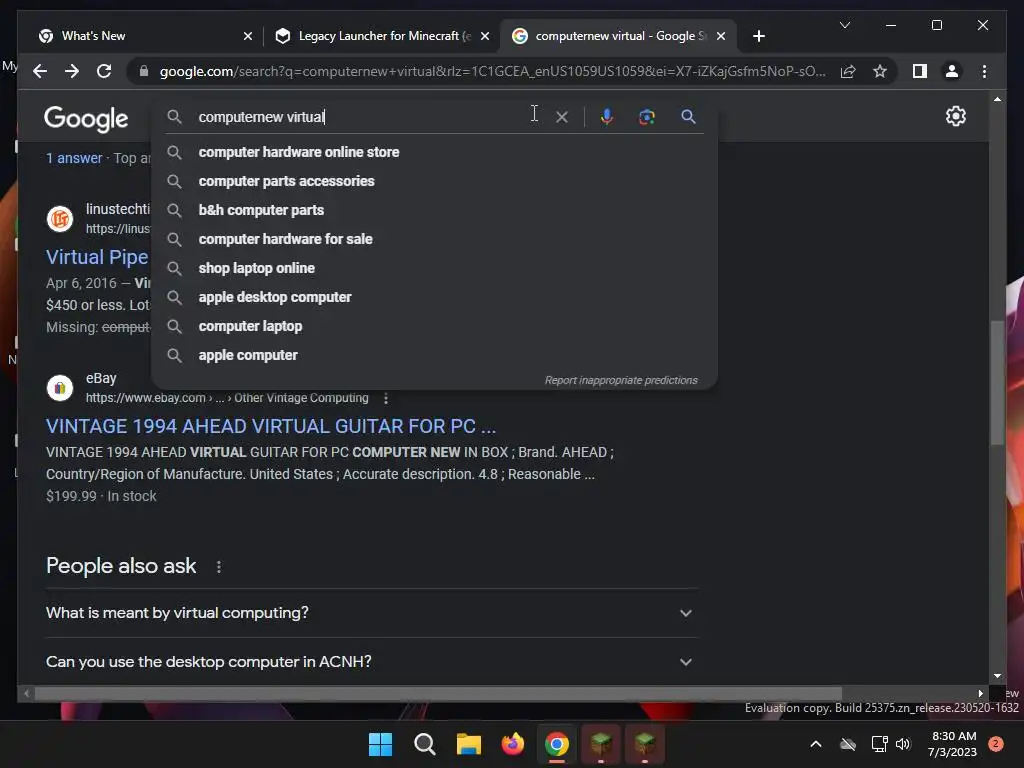Choose suggestion computer laptop
The height and width of the screenshot is (768, 1024).
point(434,326)
